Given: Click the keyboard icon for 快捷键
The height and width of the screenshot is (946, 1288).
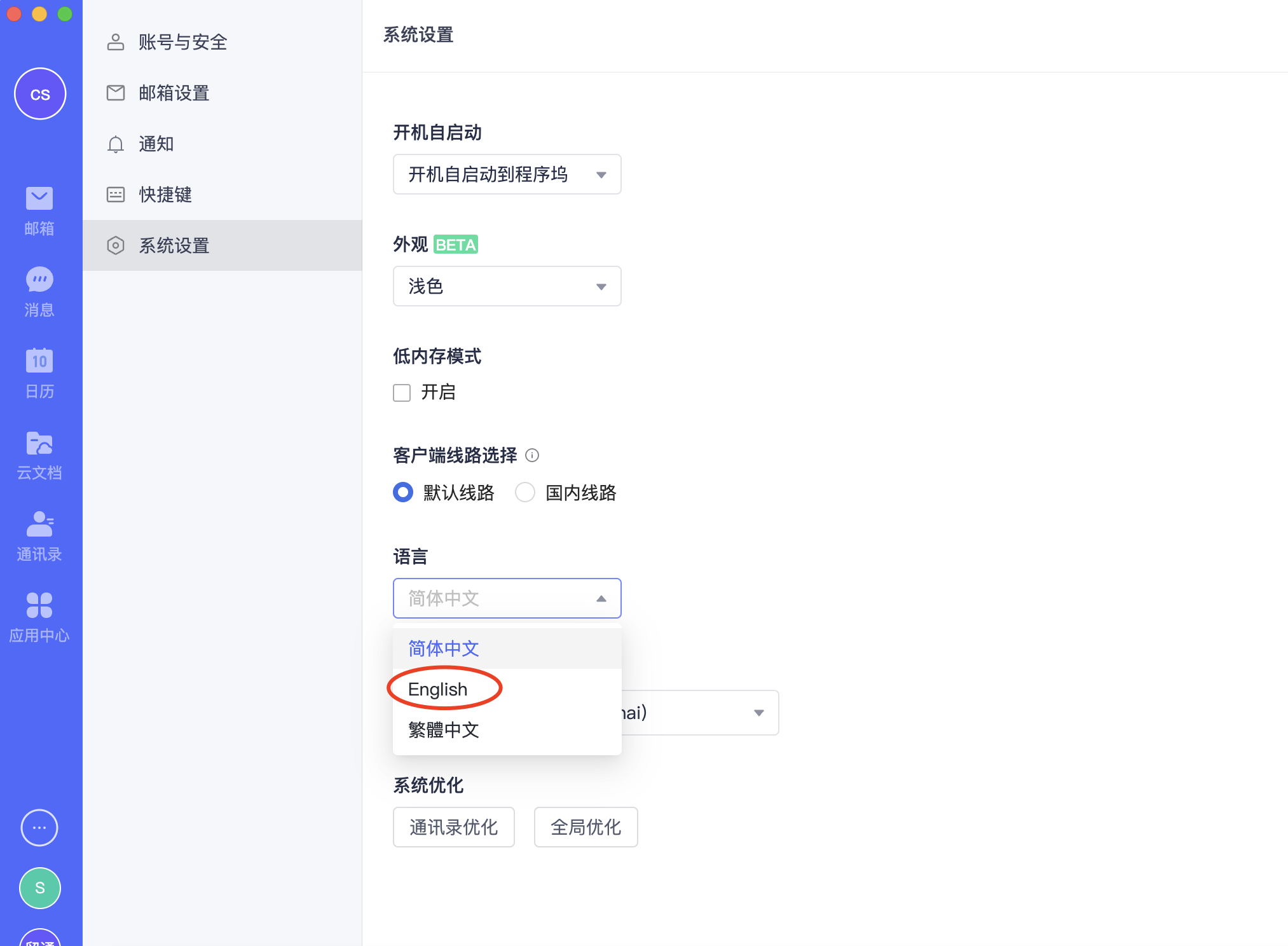Looking at the screenshot, I should [x=116, y=195].
